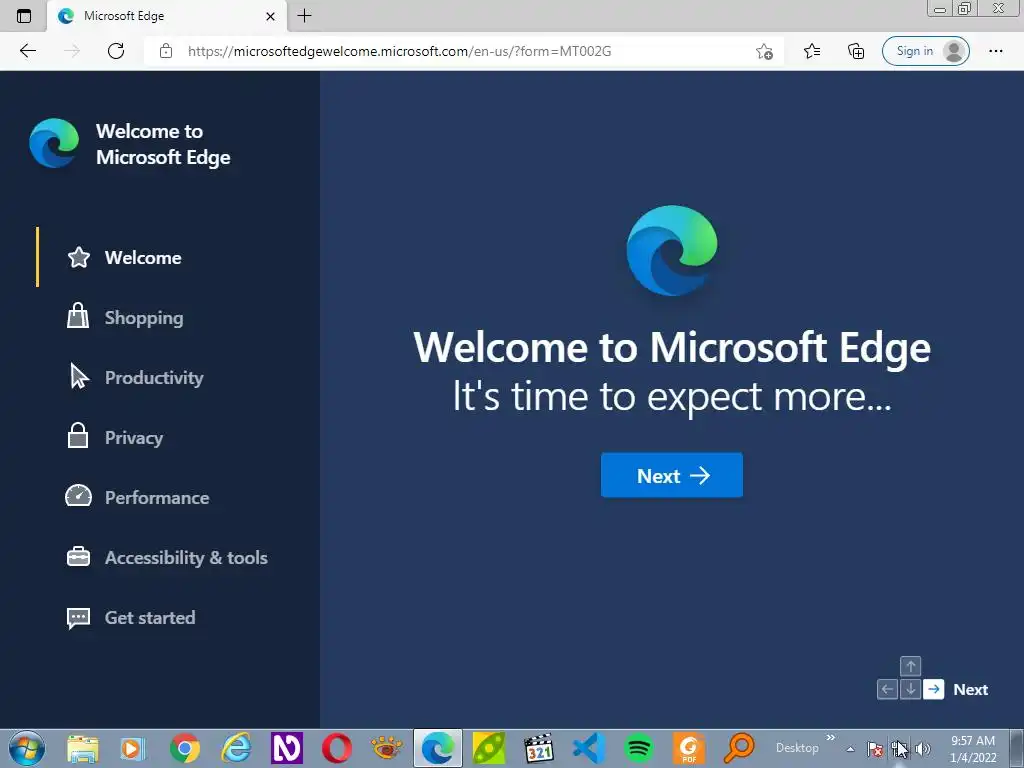The width and height of the screenshot is (1024, 768).
Task: Launch Visual Studio Code from taskbar
Action: pyautogui.click(x=589, y=748)
